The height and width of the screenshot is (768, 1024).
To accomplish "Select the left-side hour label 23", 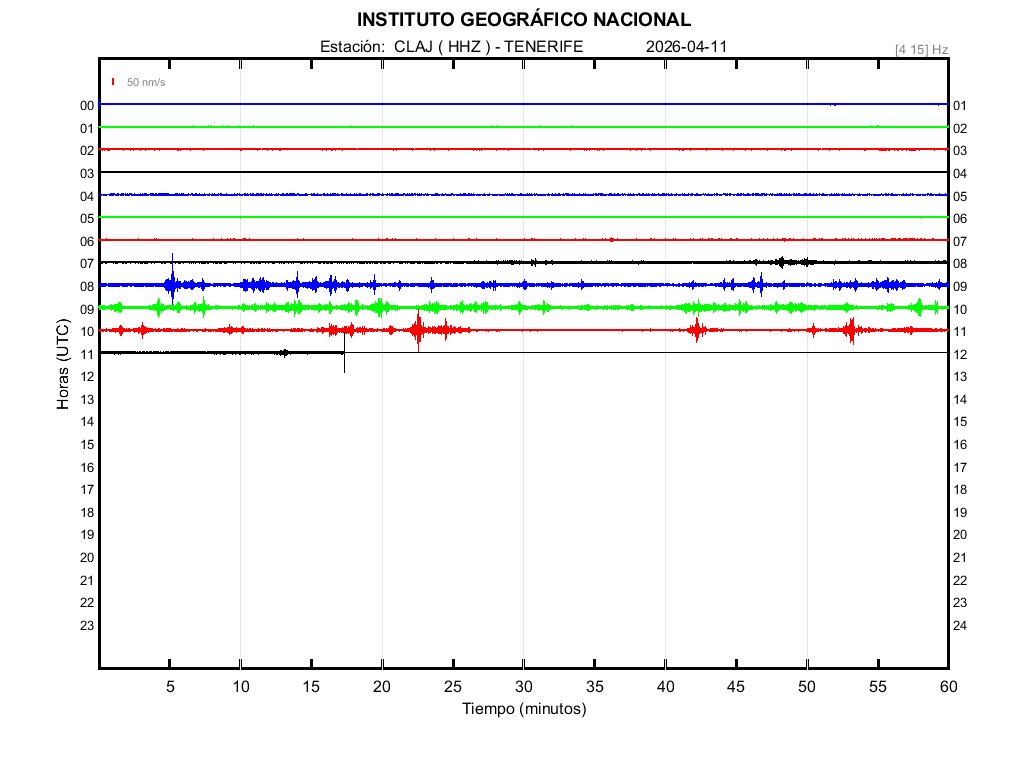I will tap(87, 625).
